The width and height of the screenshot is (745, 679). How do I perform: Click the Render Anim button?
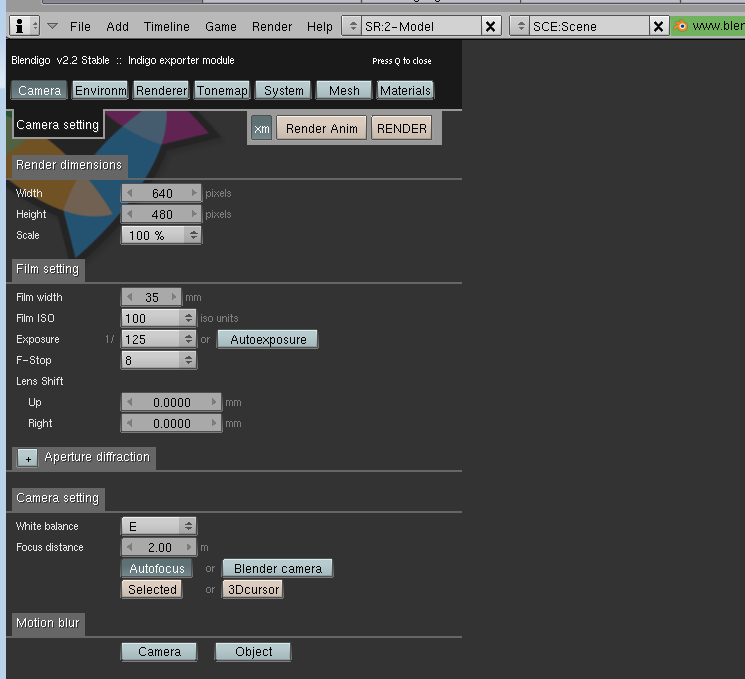pos(322,128)
